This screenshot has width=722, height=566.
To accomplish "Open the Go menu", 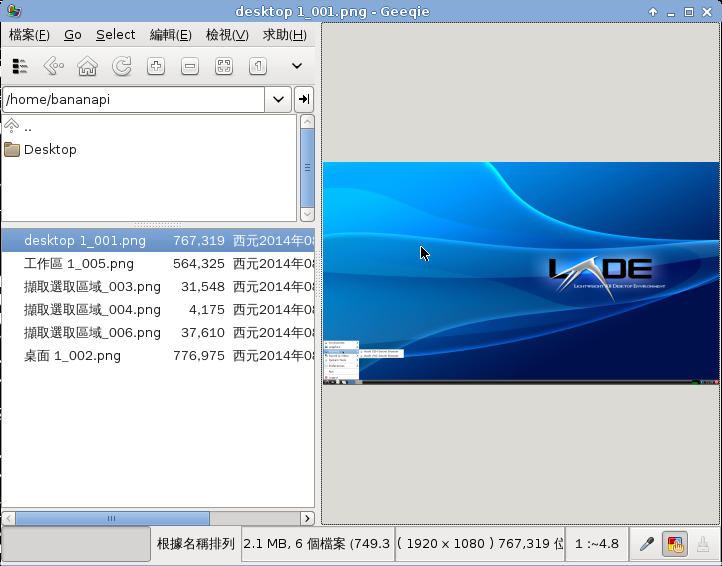I will point(73,35).
